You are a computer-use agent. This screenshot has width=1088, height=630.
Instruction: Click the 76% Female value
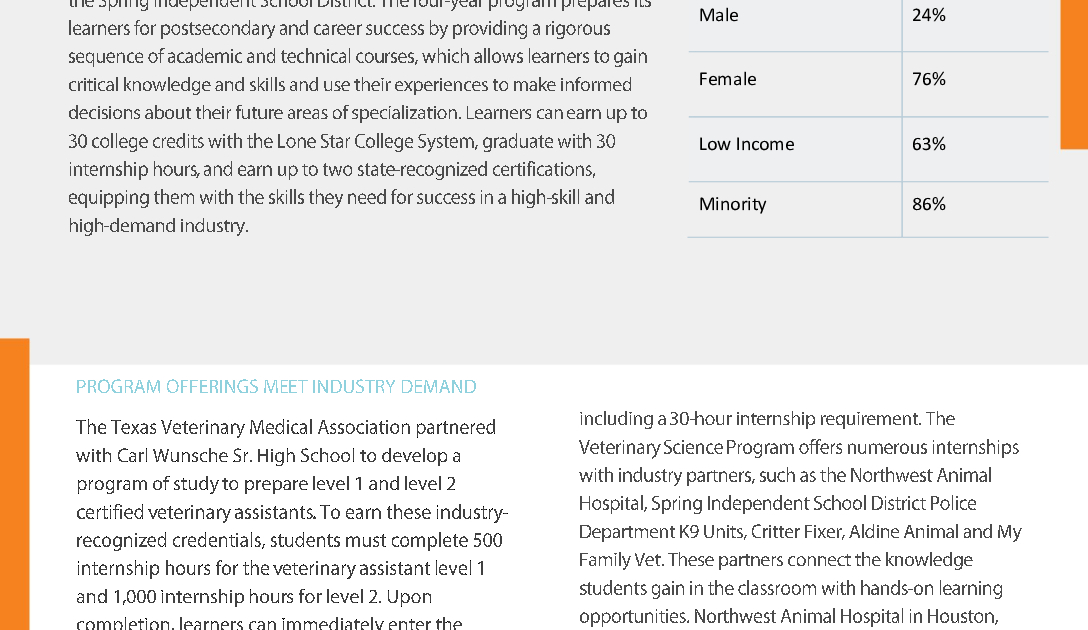[x=928, y=79]
